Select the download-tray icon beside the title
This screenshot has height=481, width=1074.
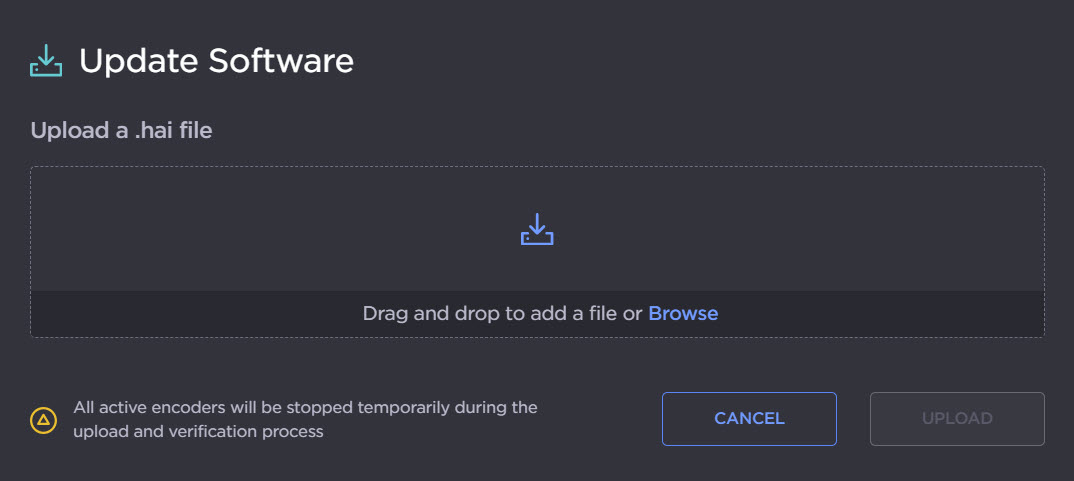[46, 61]
